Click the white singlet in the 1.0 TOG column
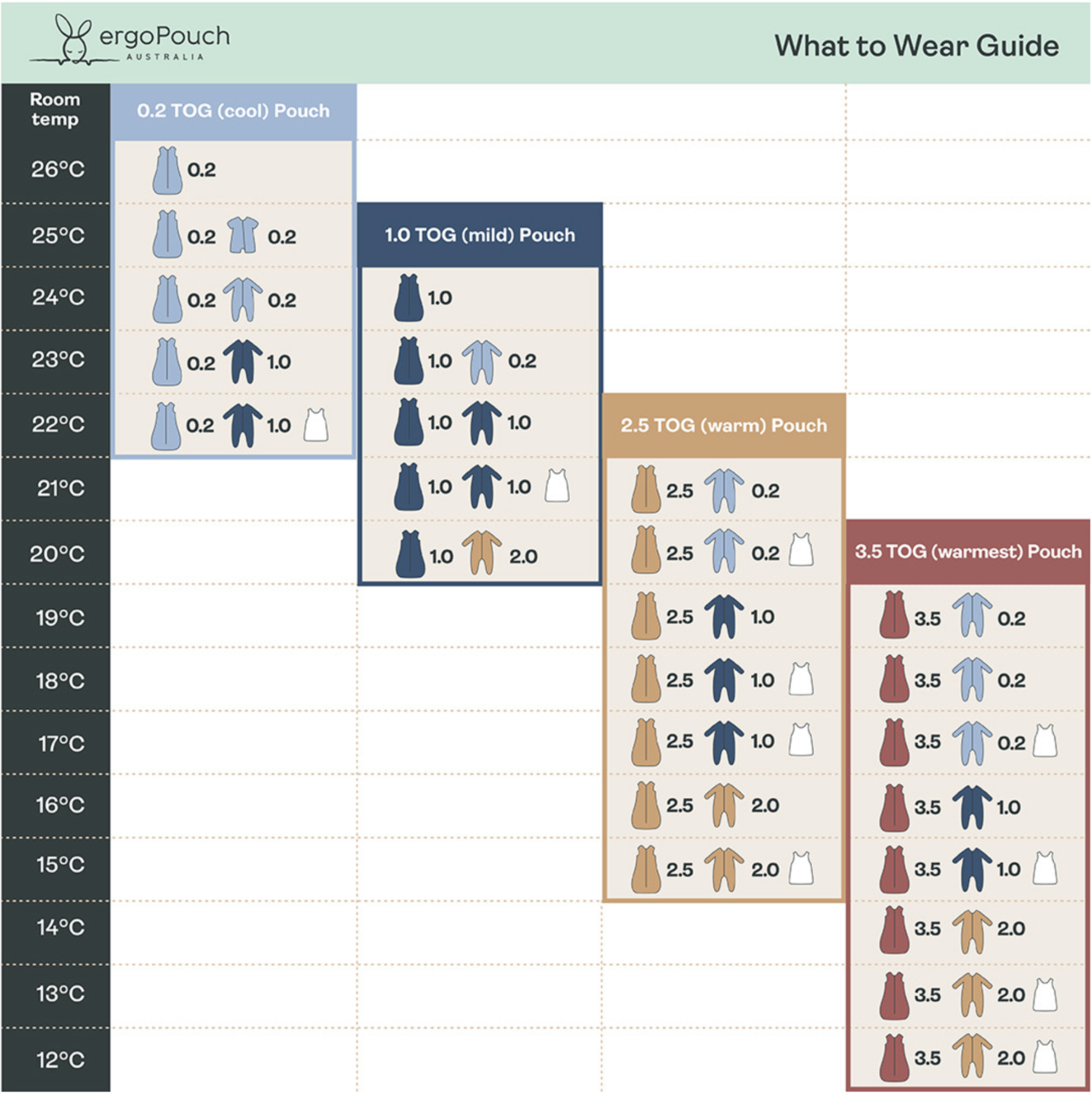Viewport: 1092px width, 1114px height. 557,486
